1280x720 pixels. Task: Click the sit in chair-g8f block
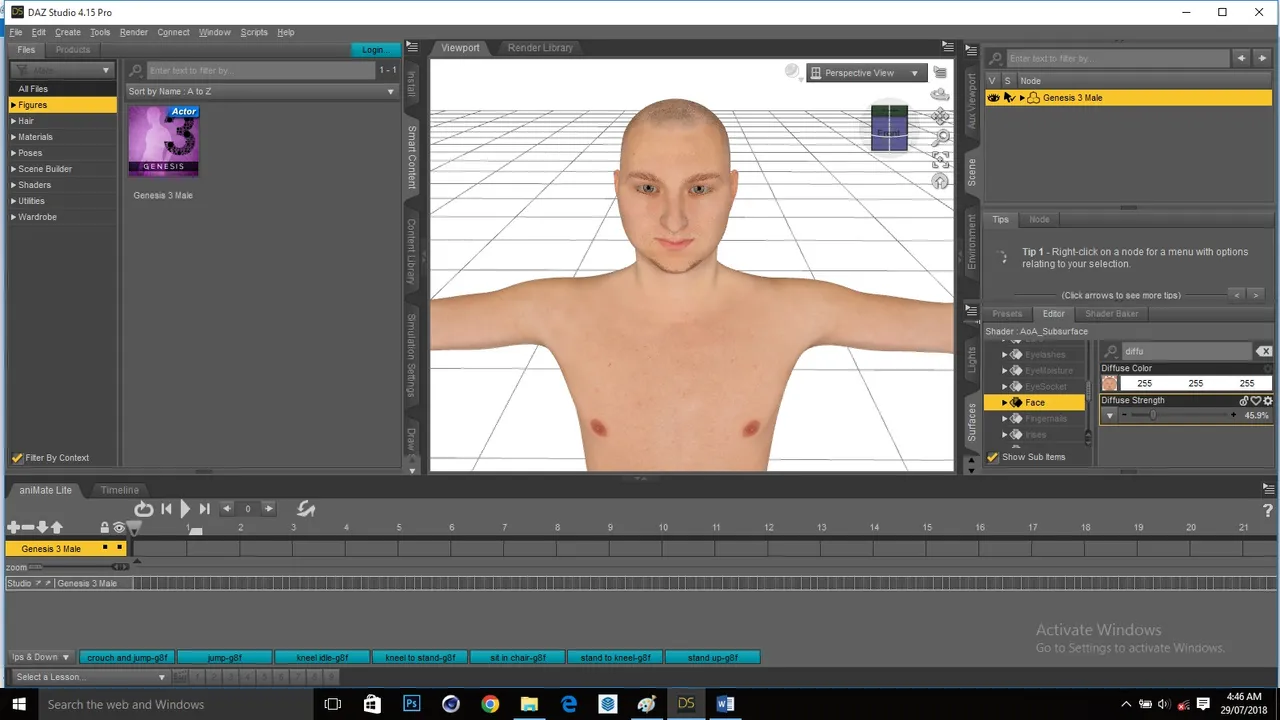(518, 657)
